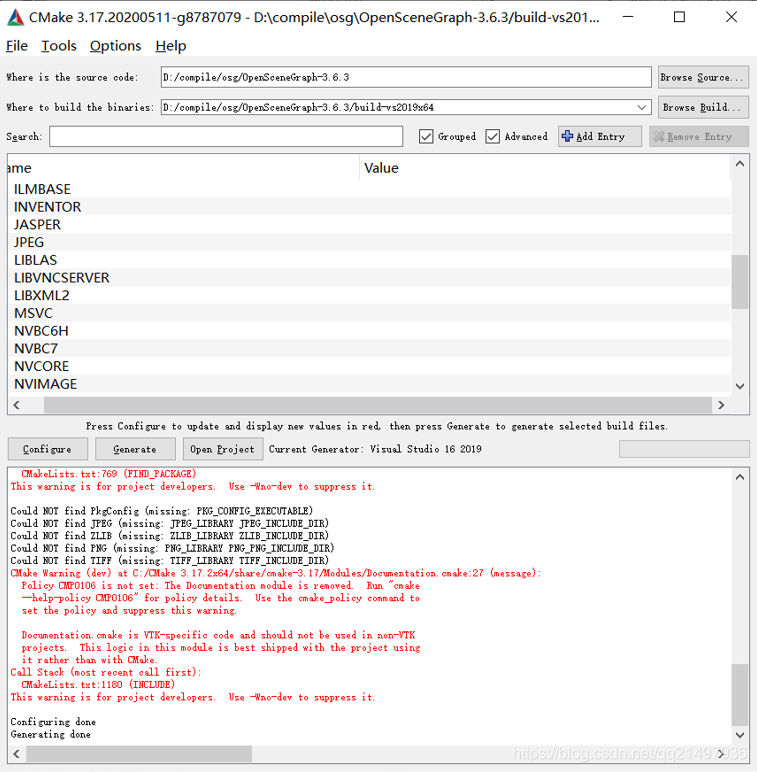
Task: Select the NVBC6H group row
Action: pyautogui.click(x=369, y=331)
